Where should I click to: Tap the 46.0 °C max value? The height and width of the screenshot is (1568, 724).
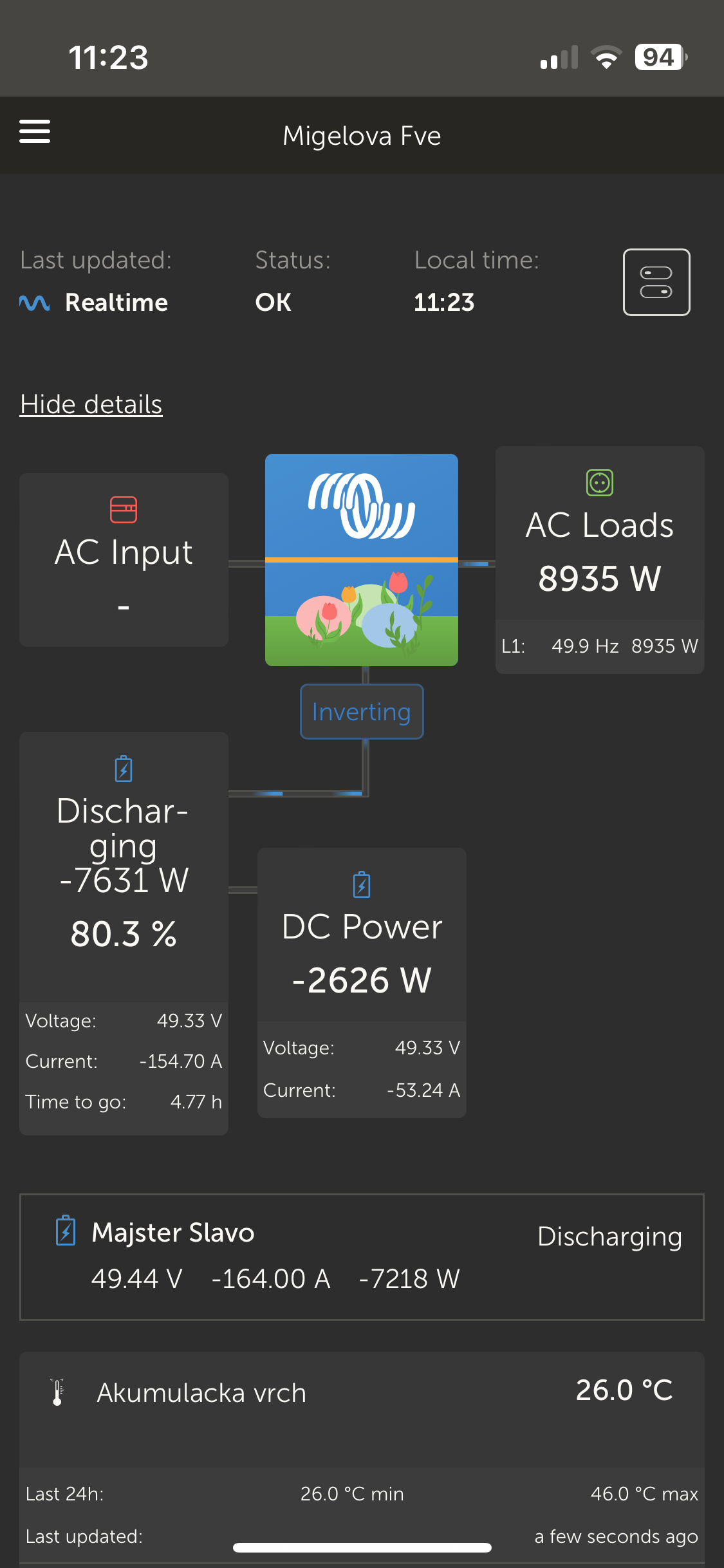tap(644, 1494)
